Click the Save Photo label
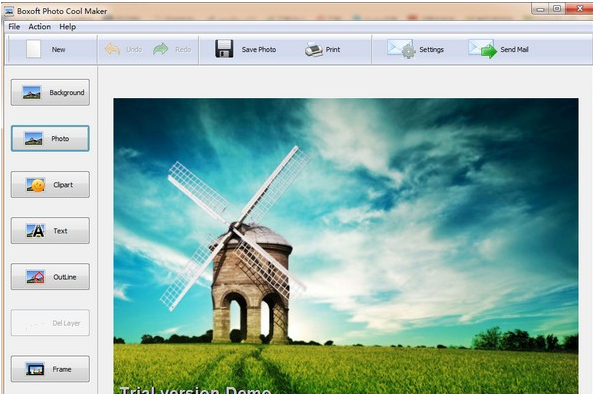This screenshot has width=593, height=394. click(x=259, y=50)
